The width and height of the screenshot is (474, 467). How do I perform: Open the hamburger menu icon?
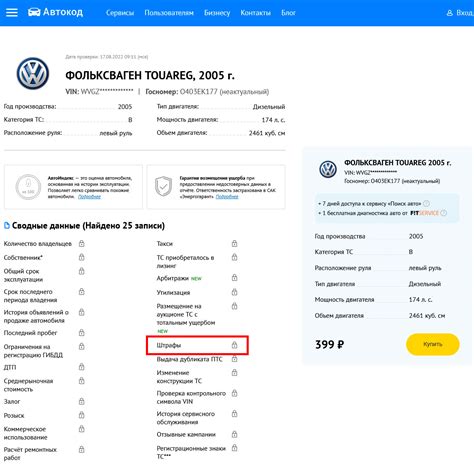(12, 13)
